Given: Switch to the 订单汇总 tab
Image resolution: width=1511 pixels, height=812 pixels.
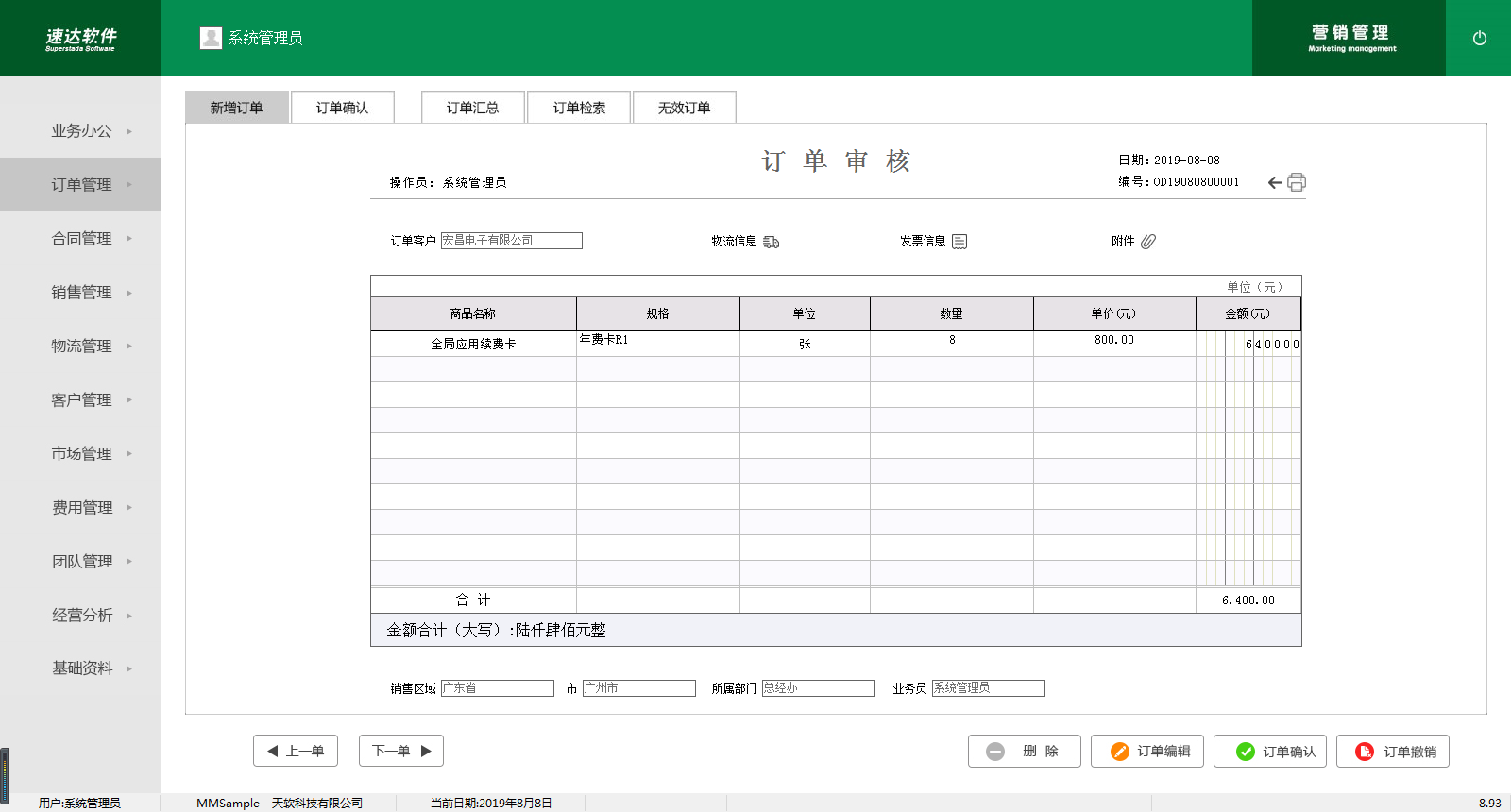Looking at the screenshot, I should (473, 108).
